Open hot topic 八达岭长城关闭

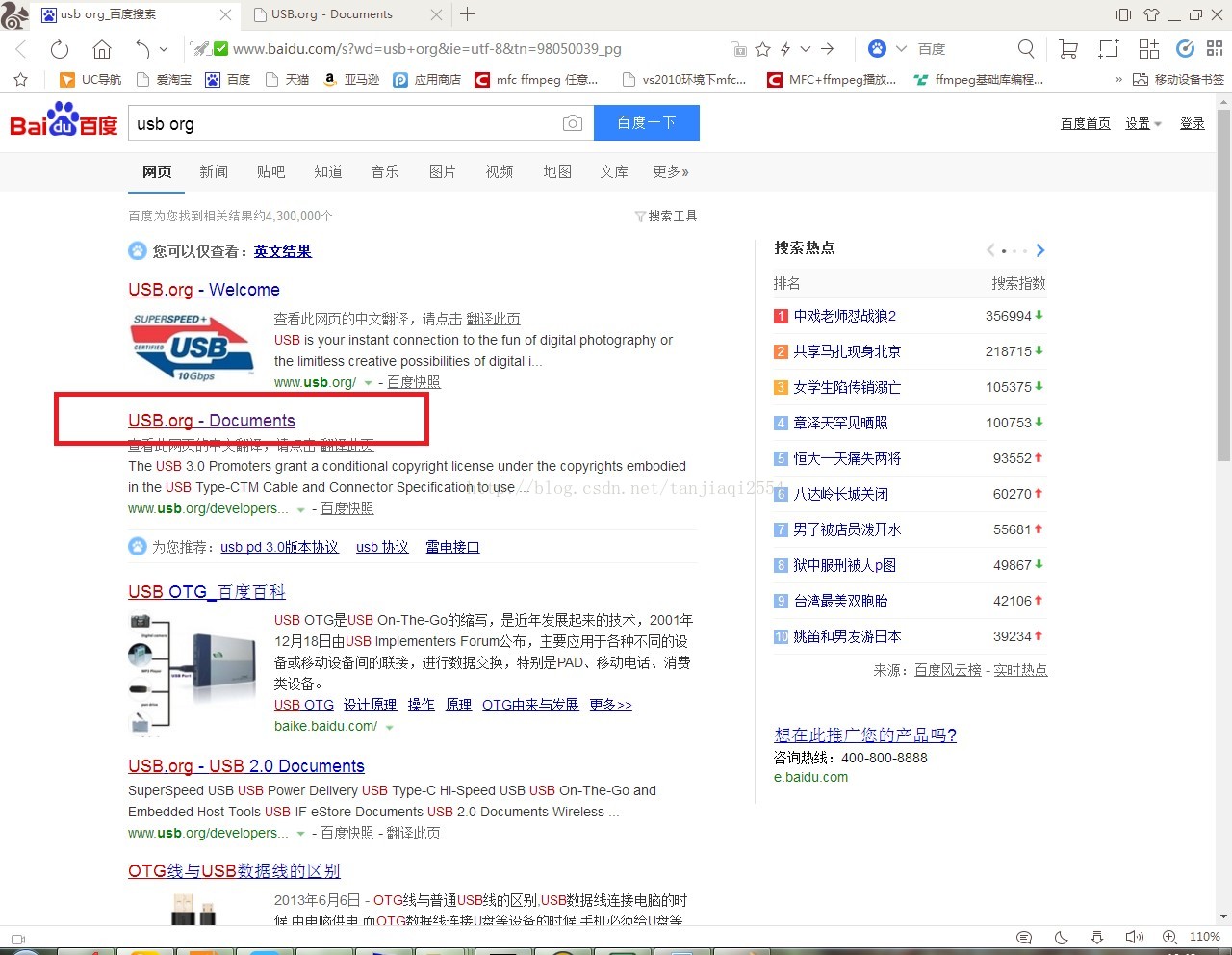coord(841,494)
